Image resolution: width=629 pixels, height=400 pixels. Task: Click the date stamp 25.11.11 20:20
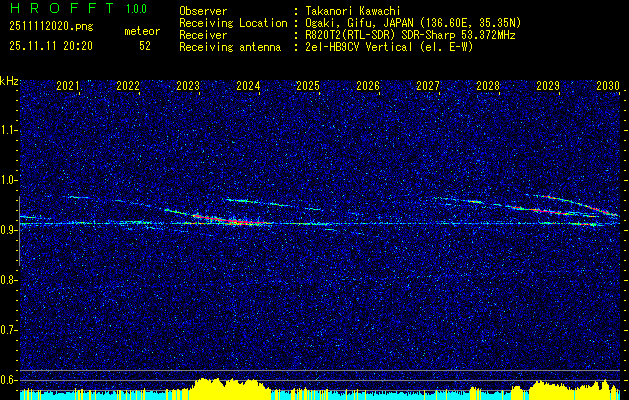pos(51,46)
